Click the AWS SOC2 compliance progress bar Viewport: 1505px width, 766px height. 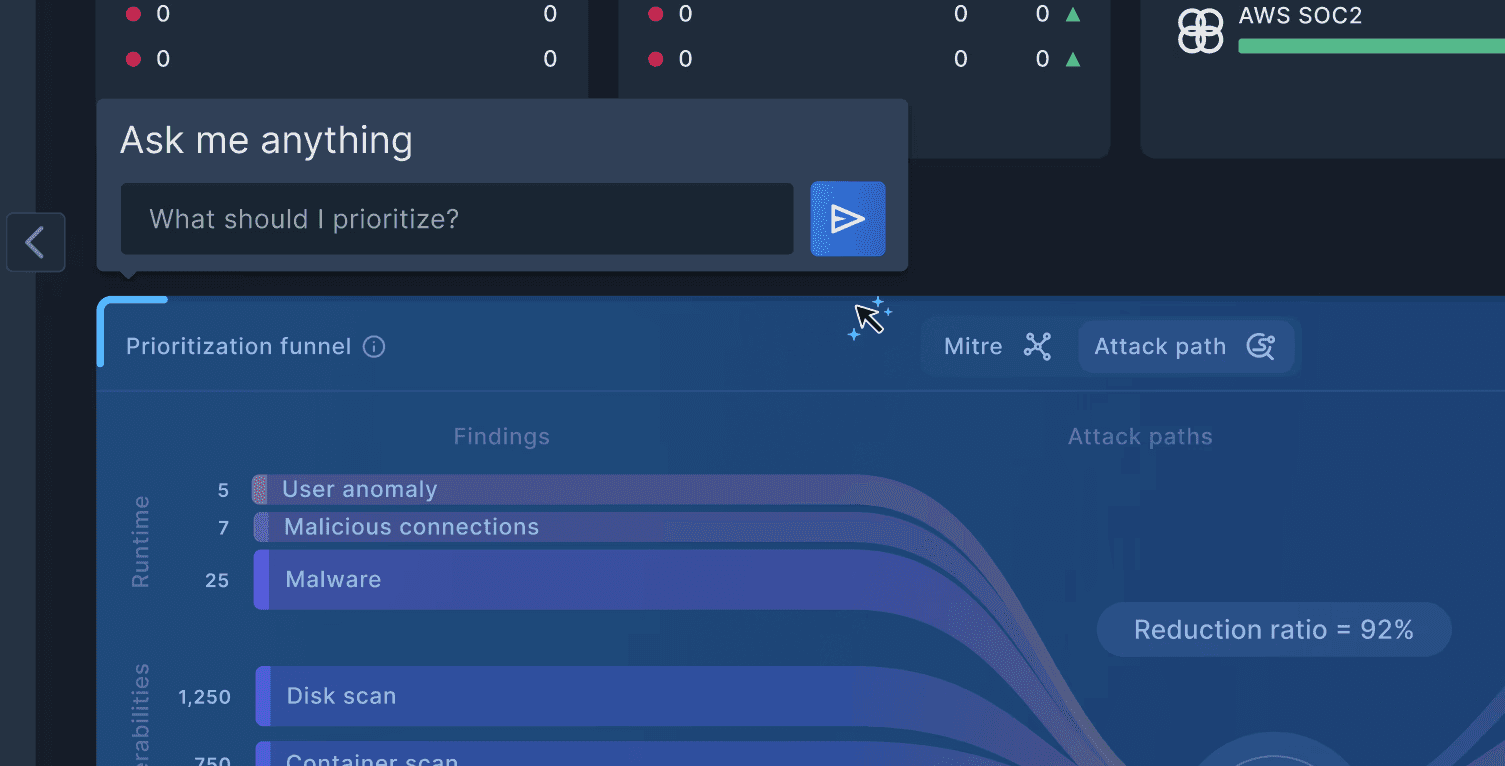[1370, 45]
